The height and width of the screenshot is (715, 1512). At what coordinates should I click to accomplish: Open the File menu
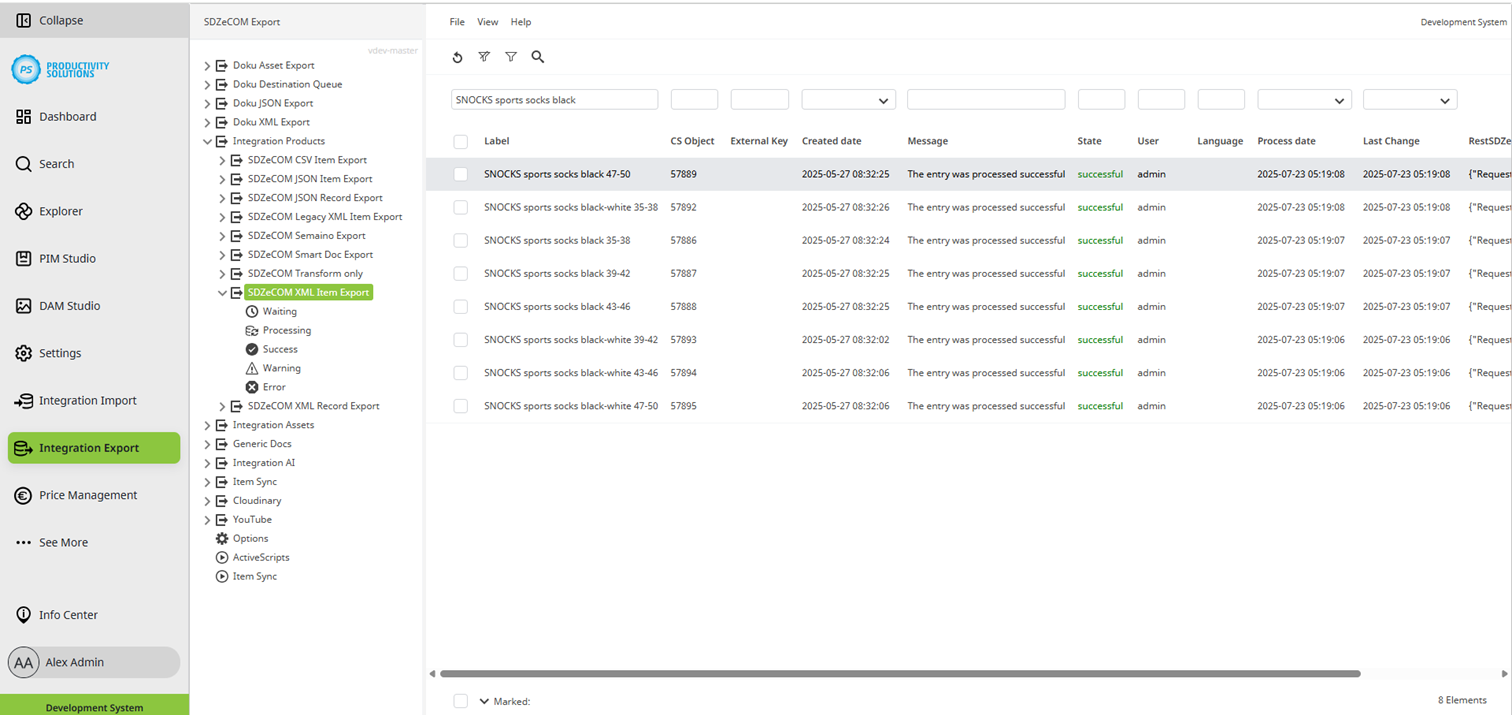[456, 21]
